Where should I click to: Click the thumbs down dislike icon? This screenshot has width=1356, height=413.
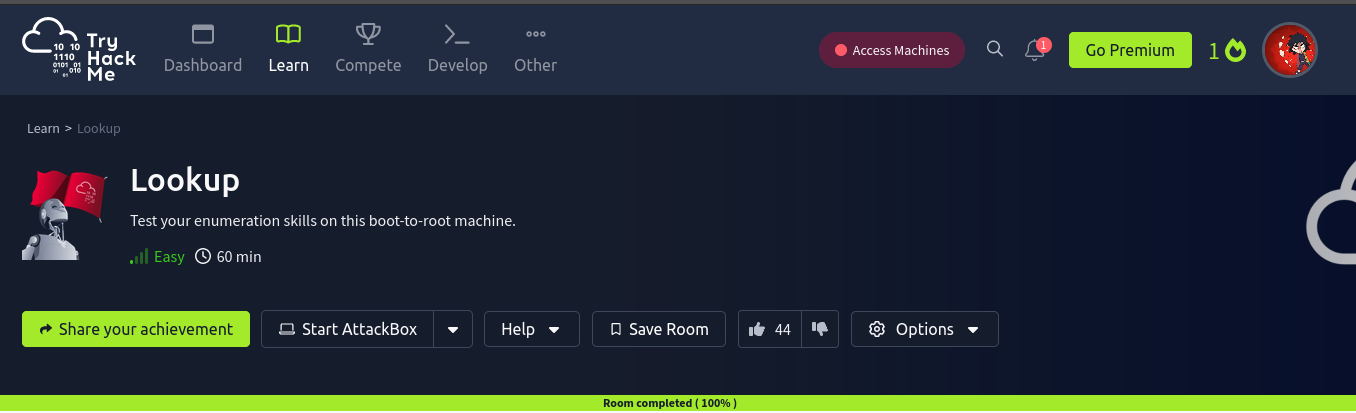click(820, 329)
